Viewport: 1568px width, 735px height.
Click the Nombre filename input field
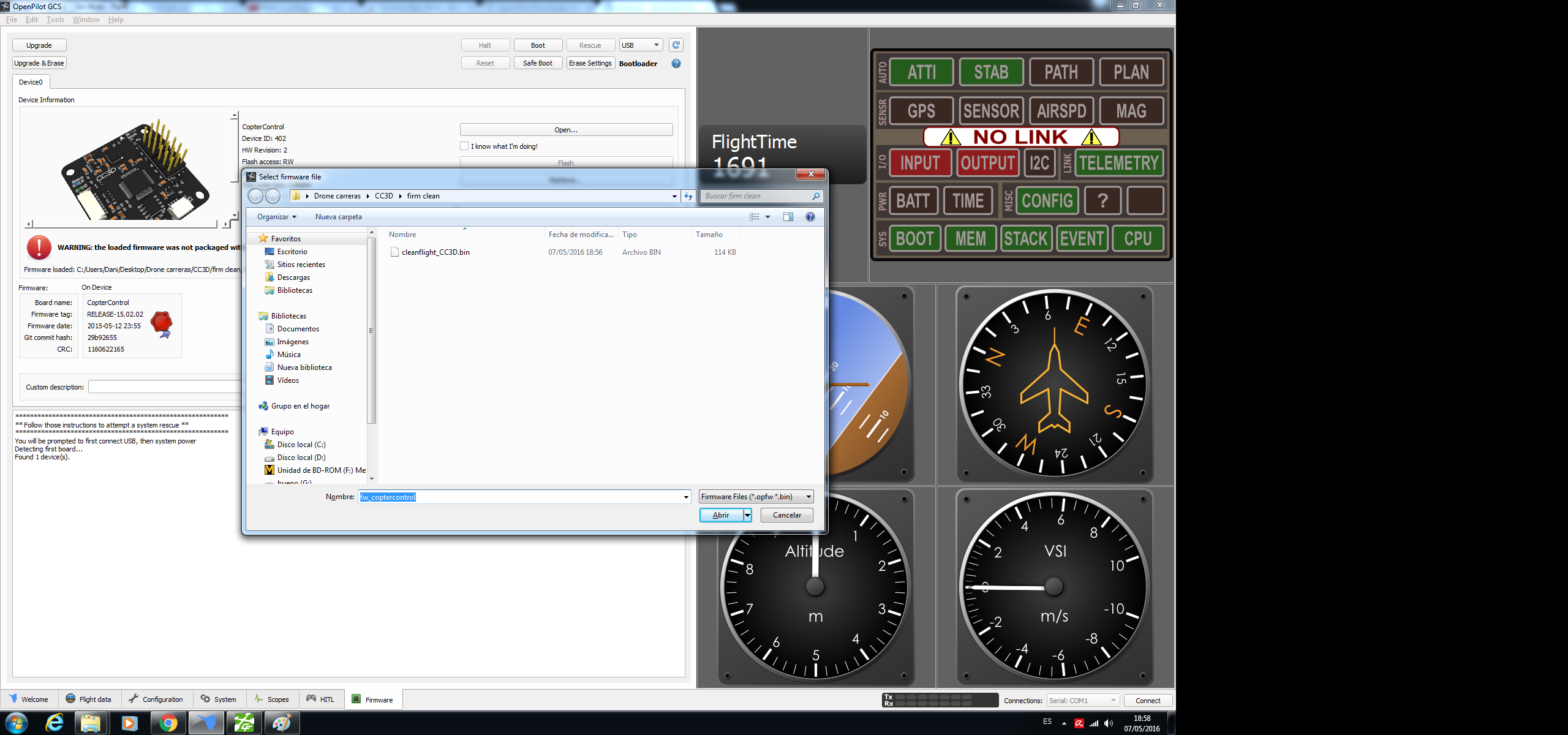521,497
